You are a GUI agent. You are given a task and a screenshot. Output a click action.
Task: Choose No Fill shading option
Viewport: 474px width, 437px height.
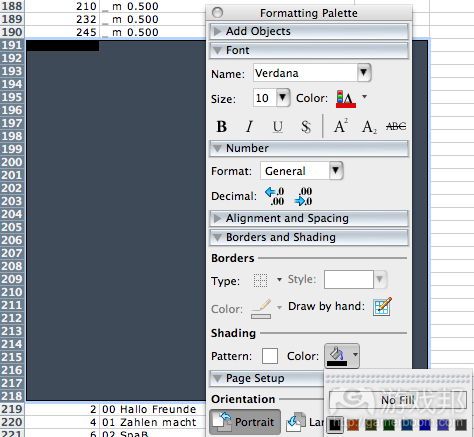pyautogui.click(x=398, y=400)
